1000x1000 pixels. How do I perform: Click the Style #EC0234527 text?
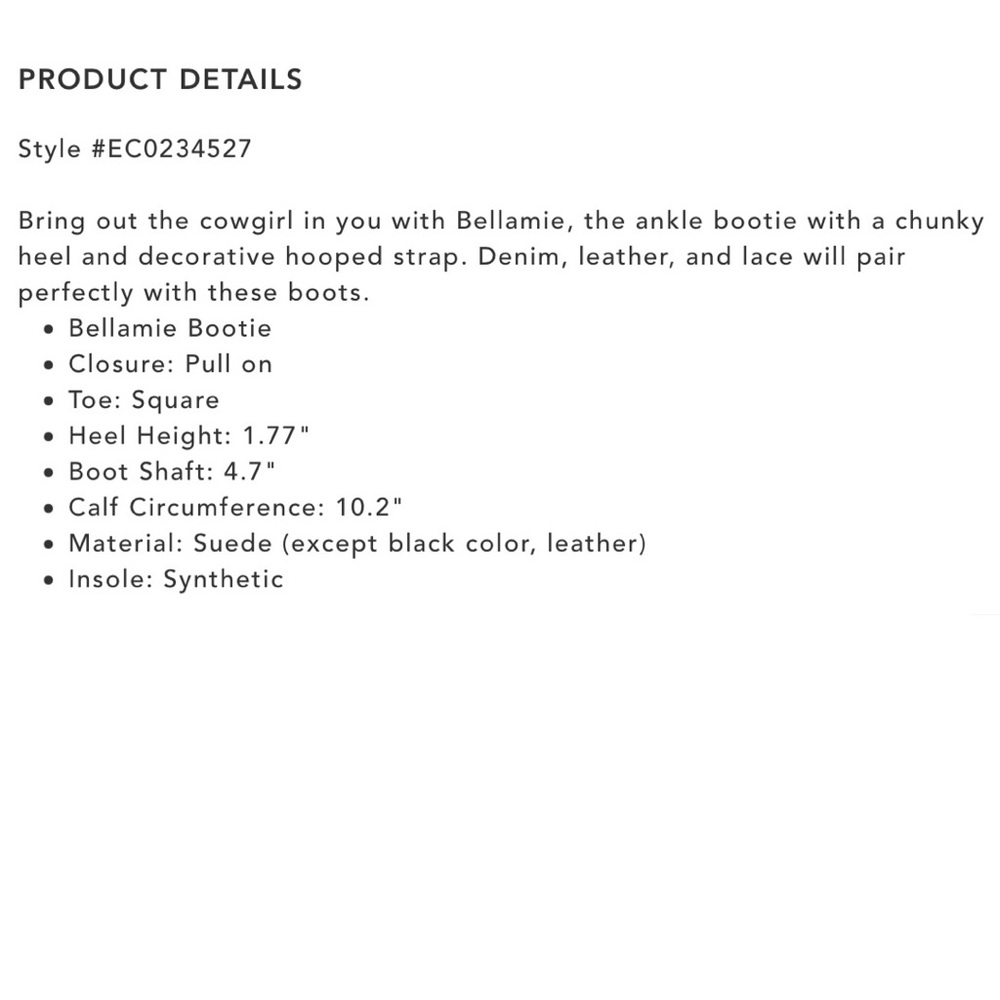pyautogui.click(x=135, y=149)
